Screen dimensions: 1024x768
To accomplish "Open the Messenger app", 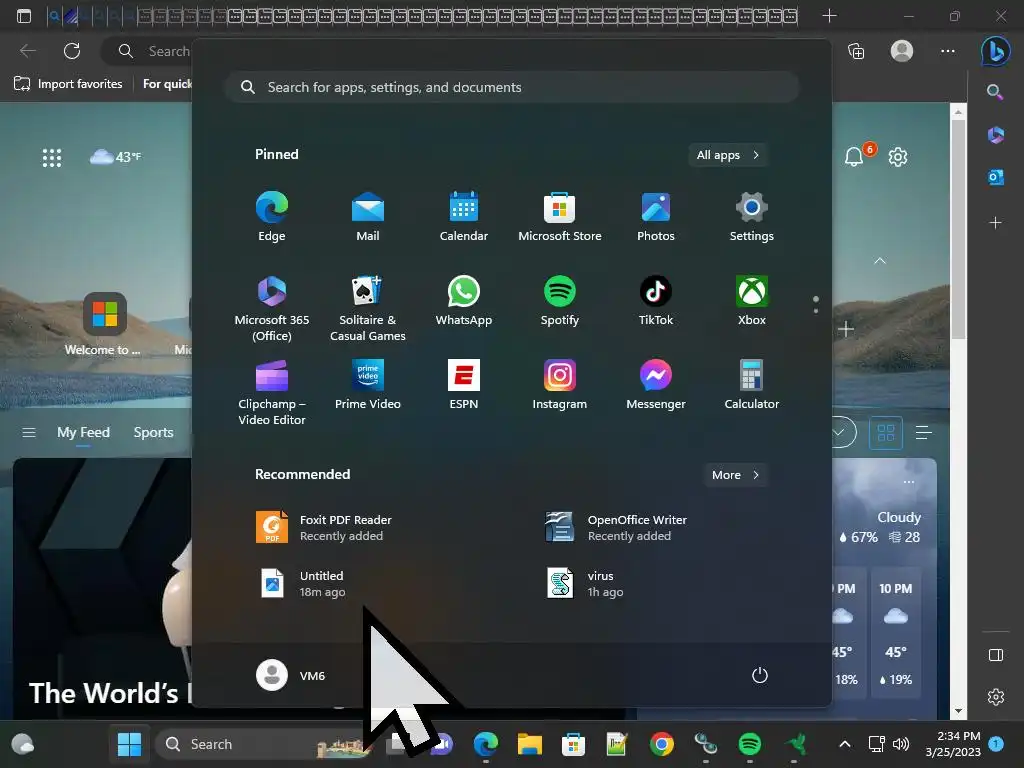I will click(656, 385).
